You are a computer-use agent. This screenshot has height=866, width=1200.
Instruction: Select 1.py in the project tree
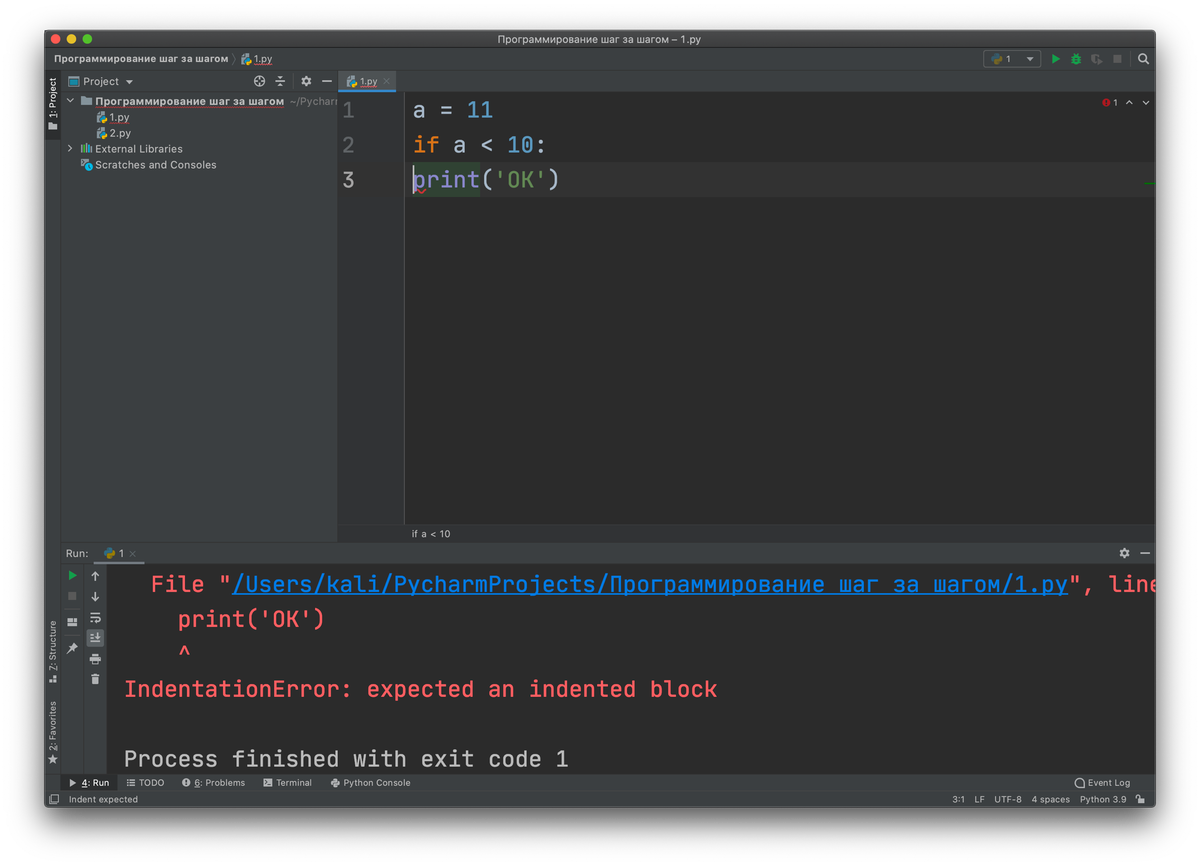tap(113, 117)
